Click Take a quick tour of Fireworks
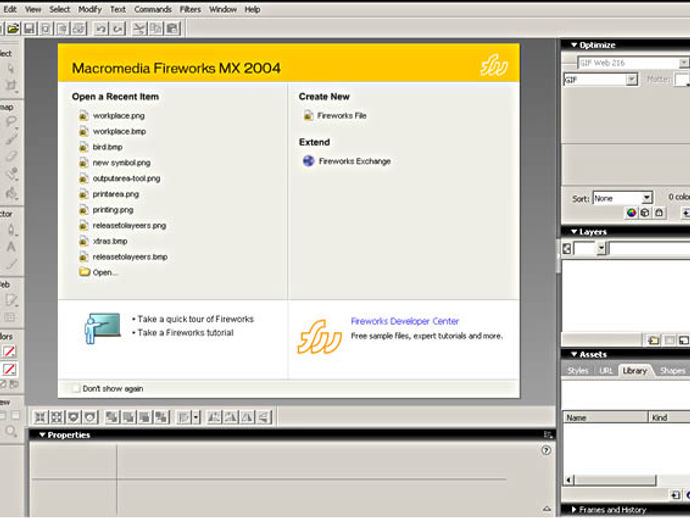 (195, 319)
